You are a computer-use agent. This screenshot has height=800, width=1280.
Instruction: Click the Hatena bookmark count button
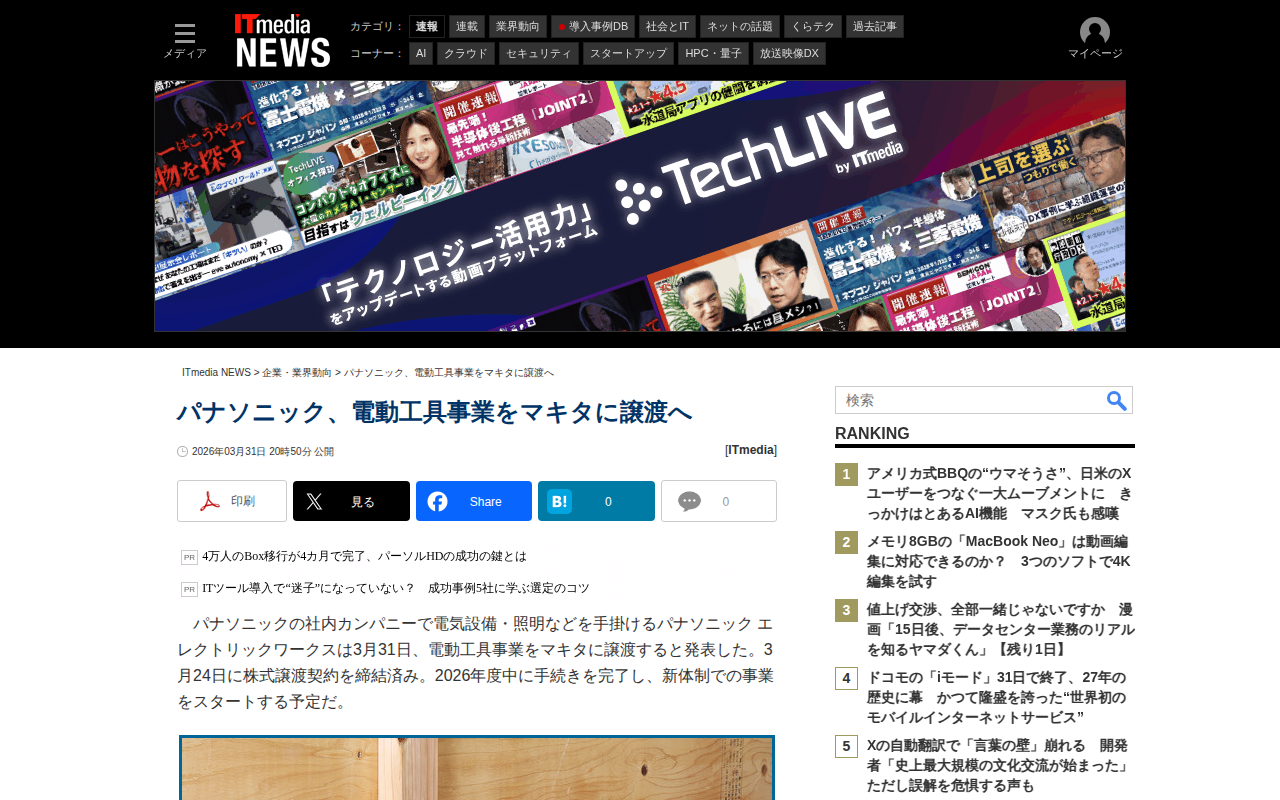596,501
